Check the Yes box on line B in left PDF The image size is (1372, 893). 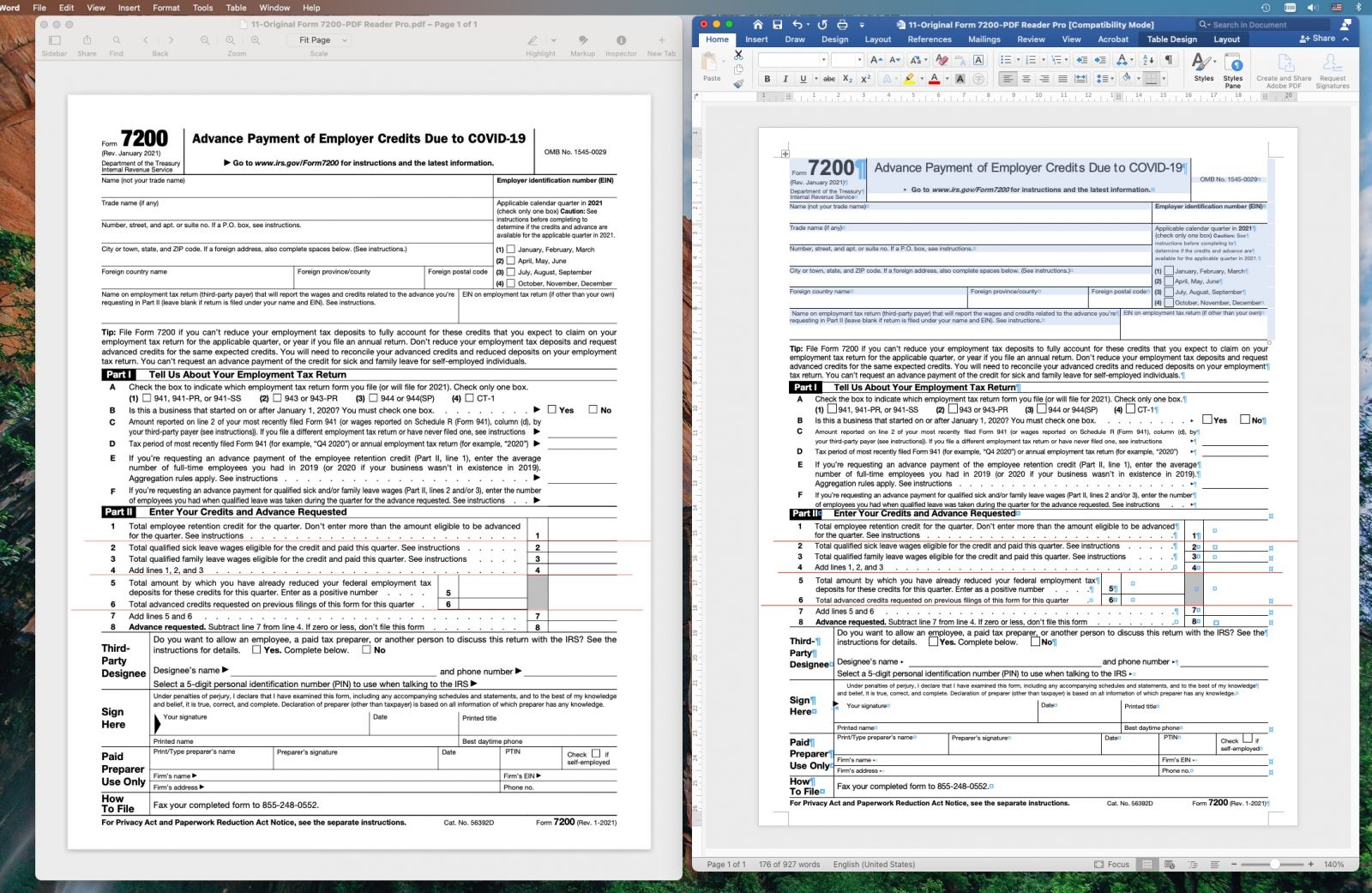point(552,409)
